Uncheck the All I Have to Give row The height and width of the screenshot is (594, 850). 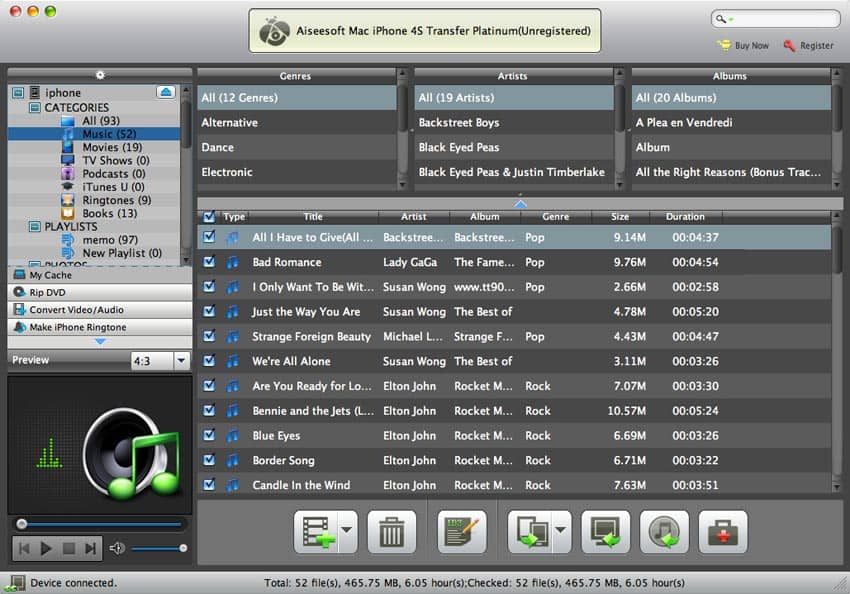(209, 237)
